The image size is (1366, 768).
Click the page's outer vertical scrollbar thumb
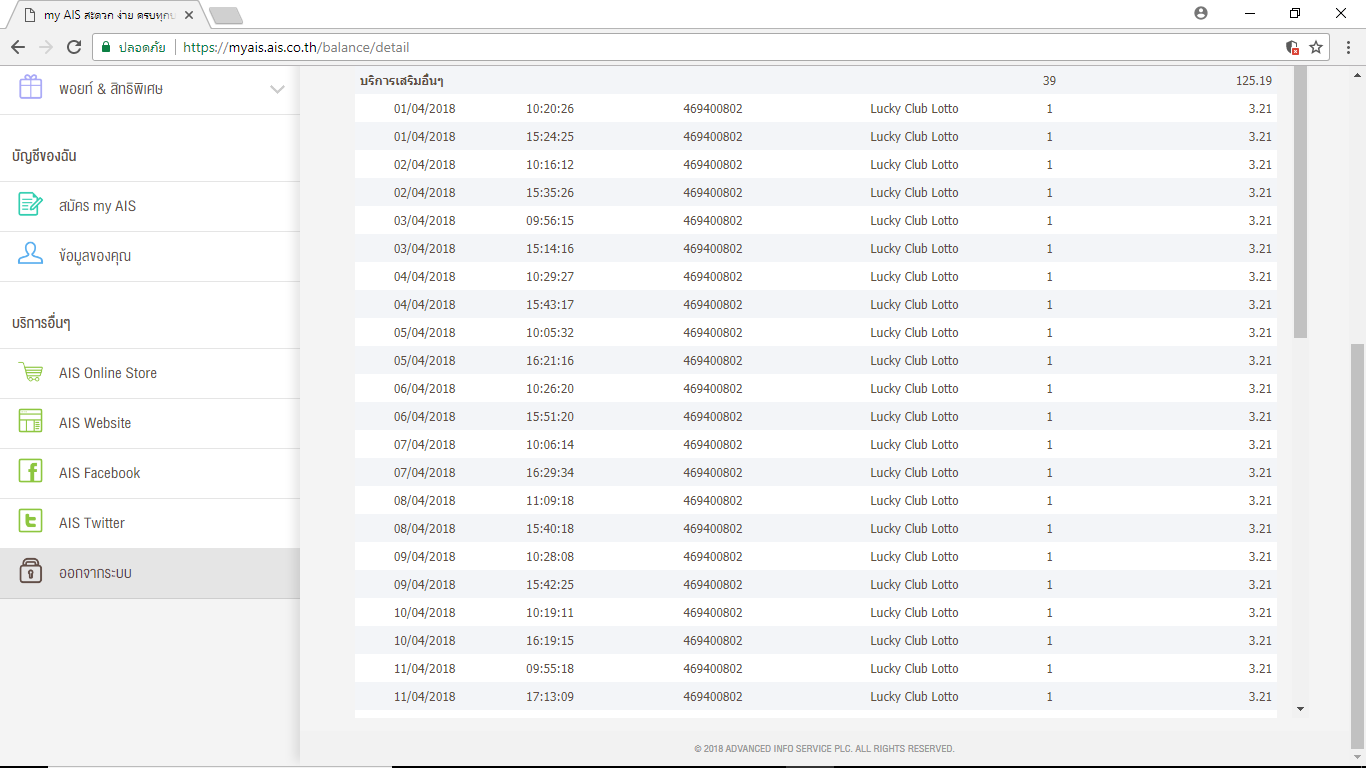pos(1357,546)
